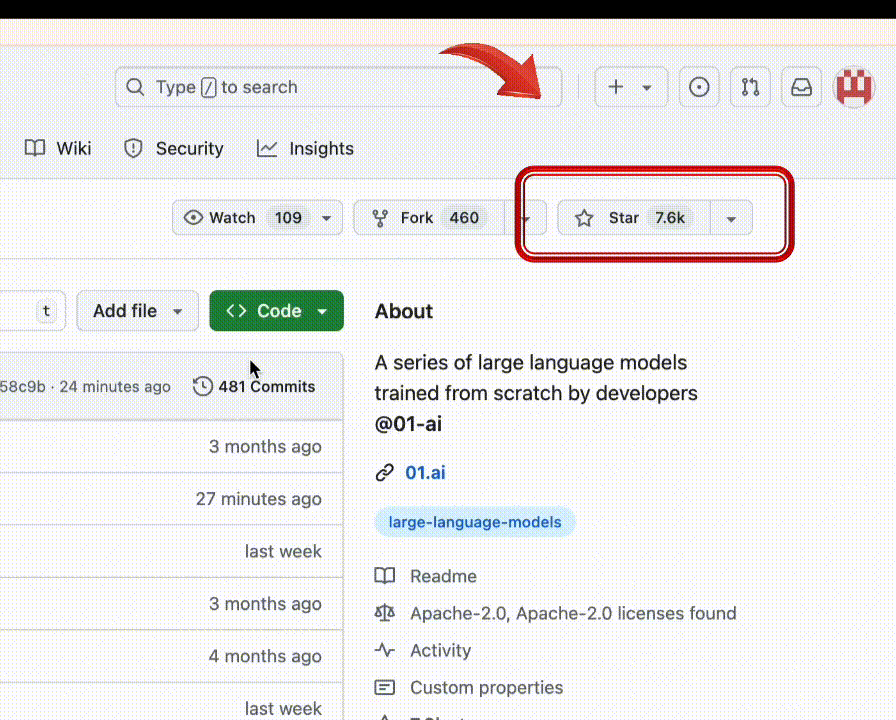Click the Readme book icon

[x=385, y=576]
